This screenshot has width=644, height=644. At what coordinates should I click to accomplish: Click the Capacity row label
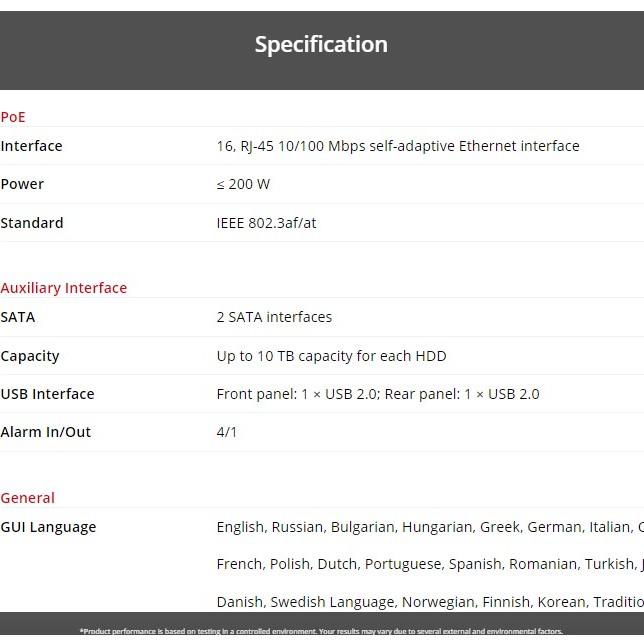(30, 356)
